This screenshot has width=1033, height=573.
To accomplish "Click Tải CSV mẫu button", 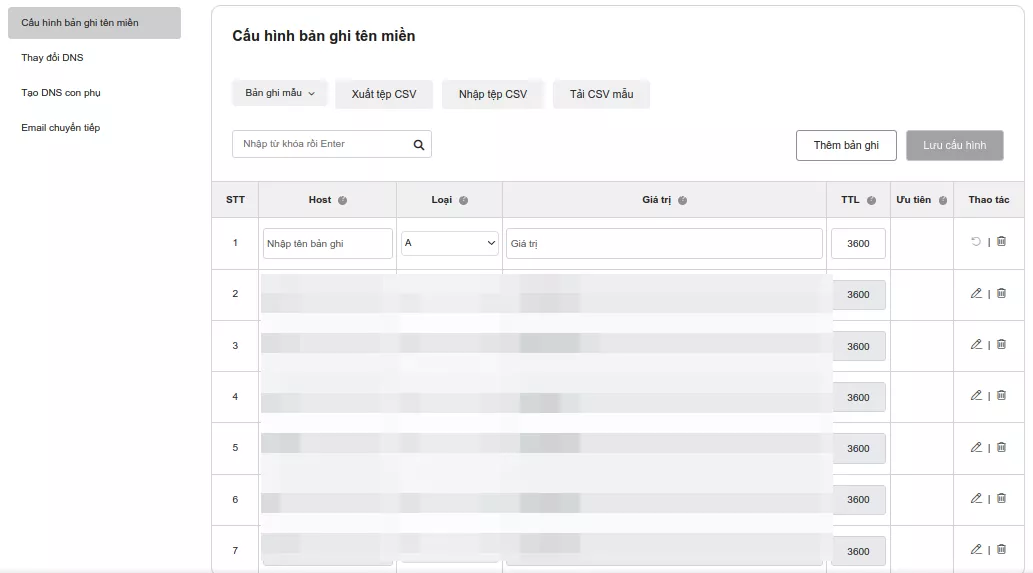I will [601, 94].
